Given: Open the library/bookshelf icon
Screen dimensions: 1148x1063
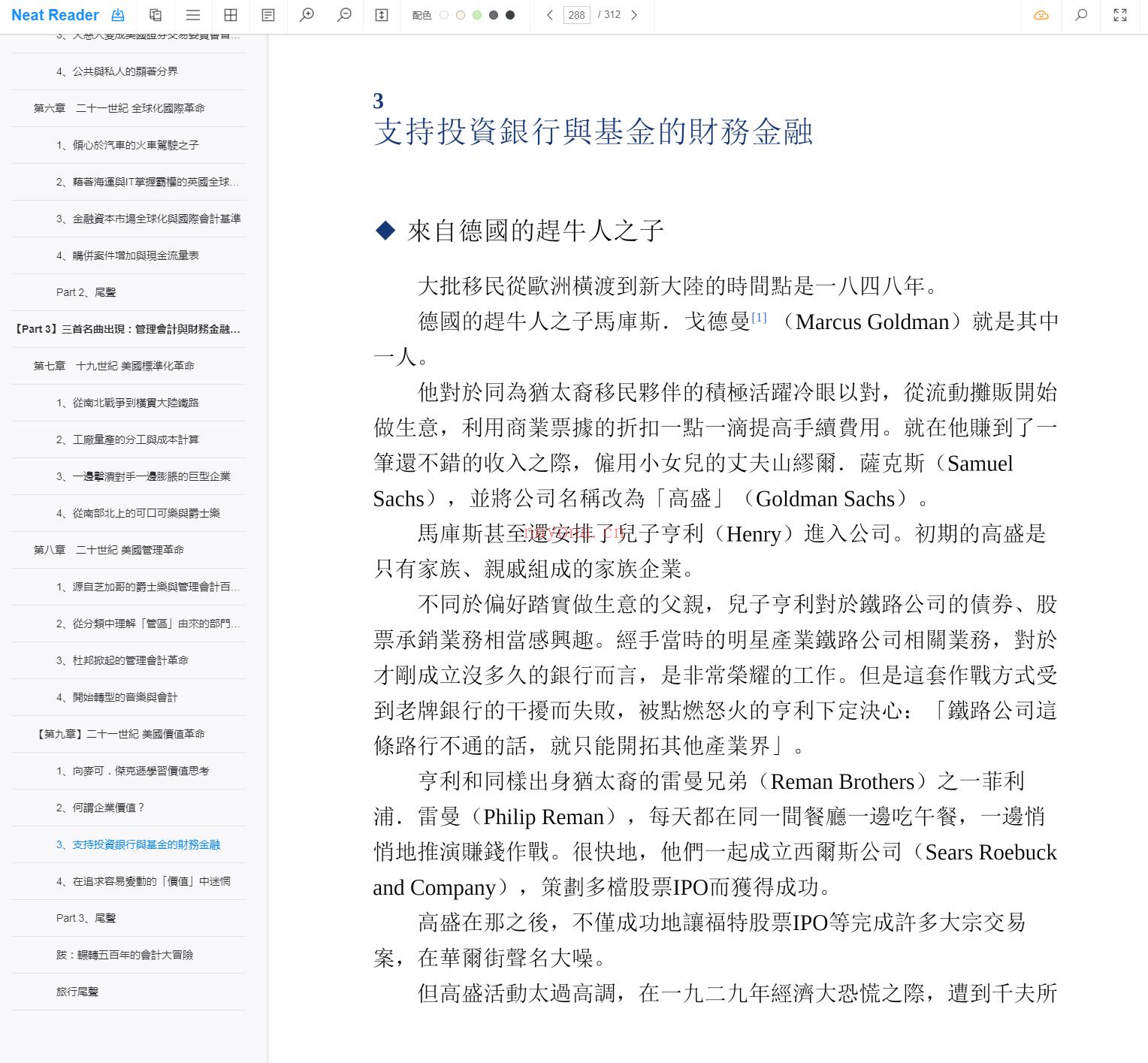Looking at the screenshot, I should click(x=156, y=15).
